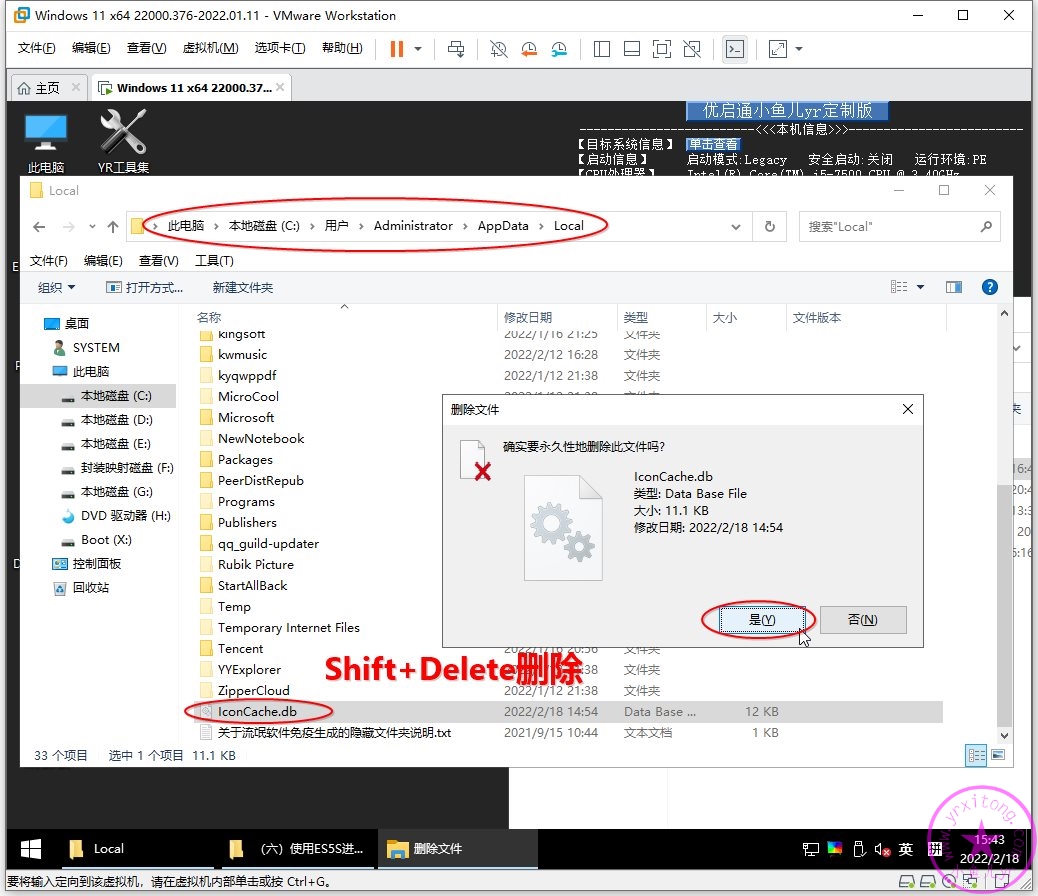Switch to large icons view in status bar
Viewport: 1038px width, 896px height.
tap(998, 756)
